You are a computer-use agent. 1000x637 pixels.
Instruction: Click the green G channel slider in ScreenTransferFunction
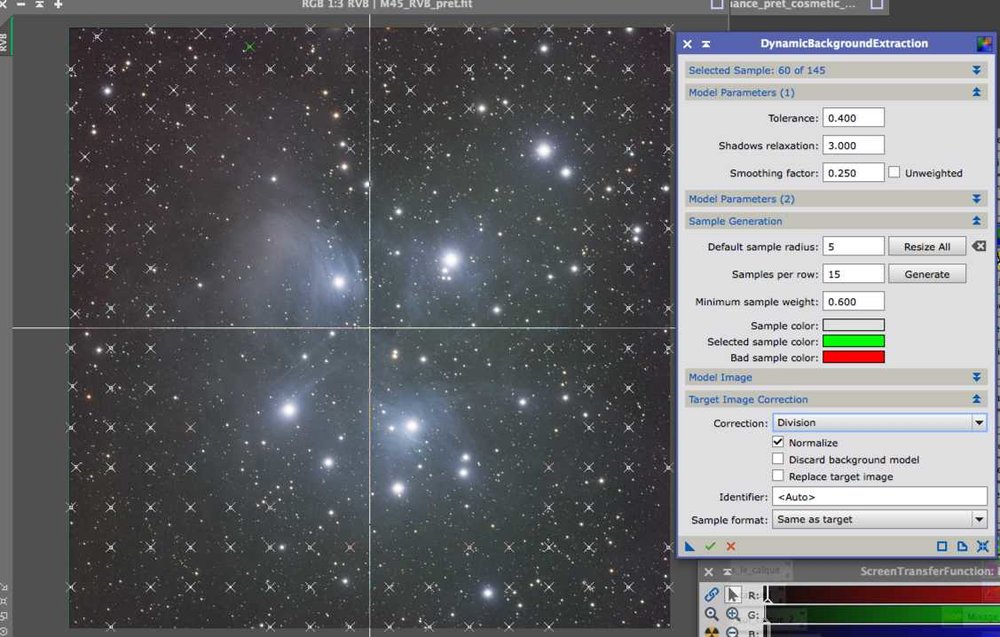882,615
